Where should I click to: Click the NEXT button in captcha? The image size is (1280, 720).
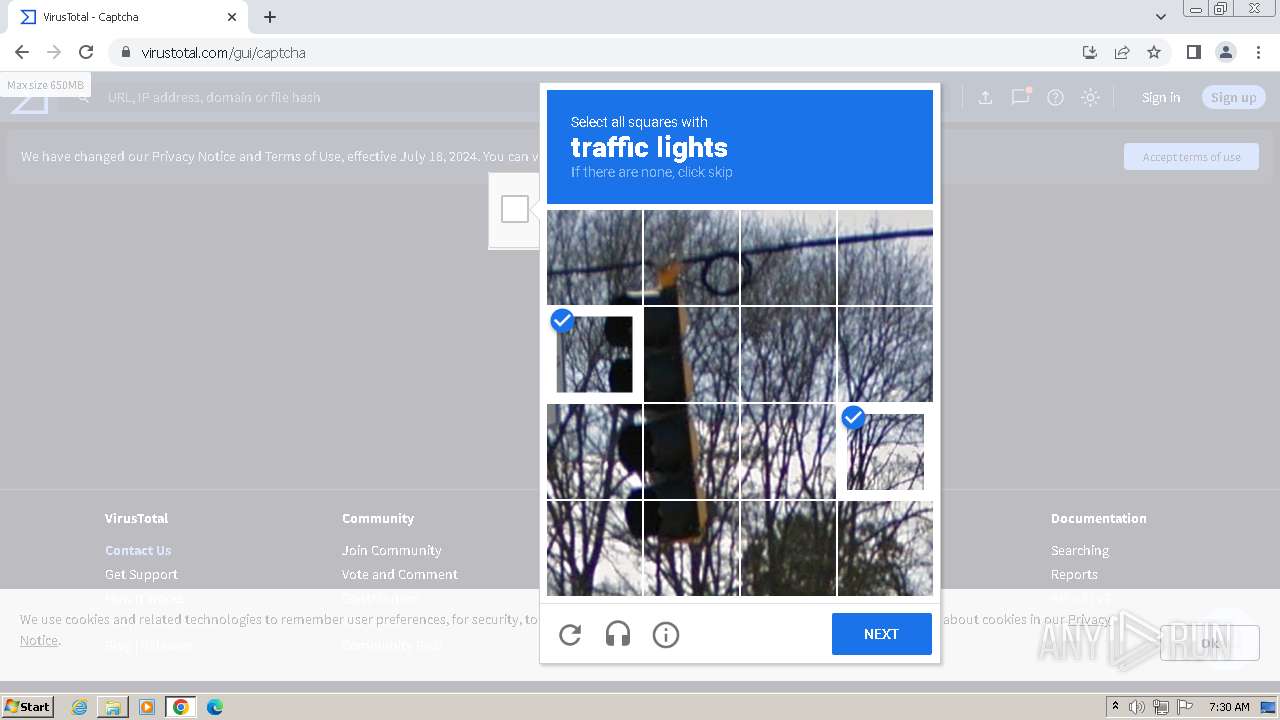[881, 634]
